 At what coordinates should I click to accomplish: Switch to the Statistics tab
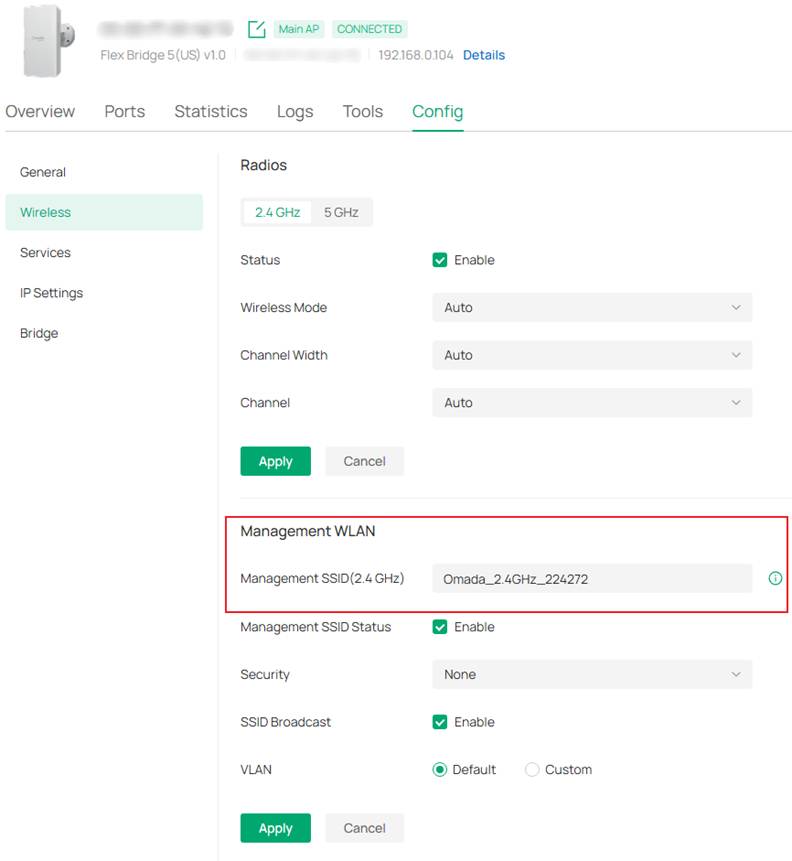pos(211,111)
